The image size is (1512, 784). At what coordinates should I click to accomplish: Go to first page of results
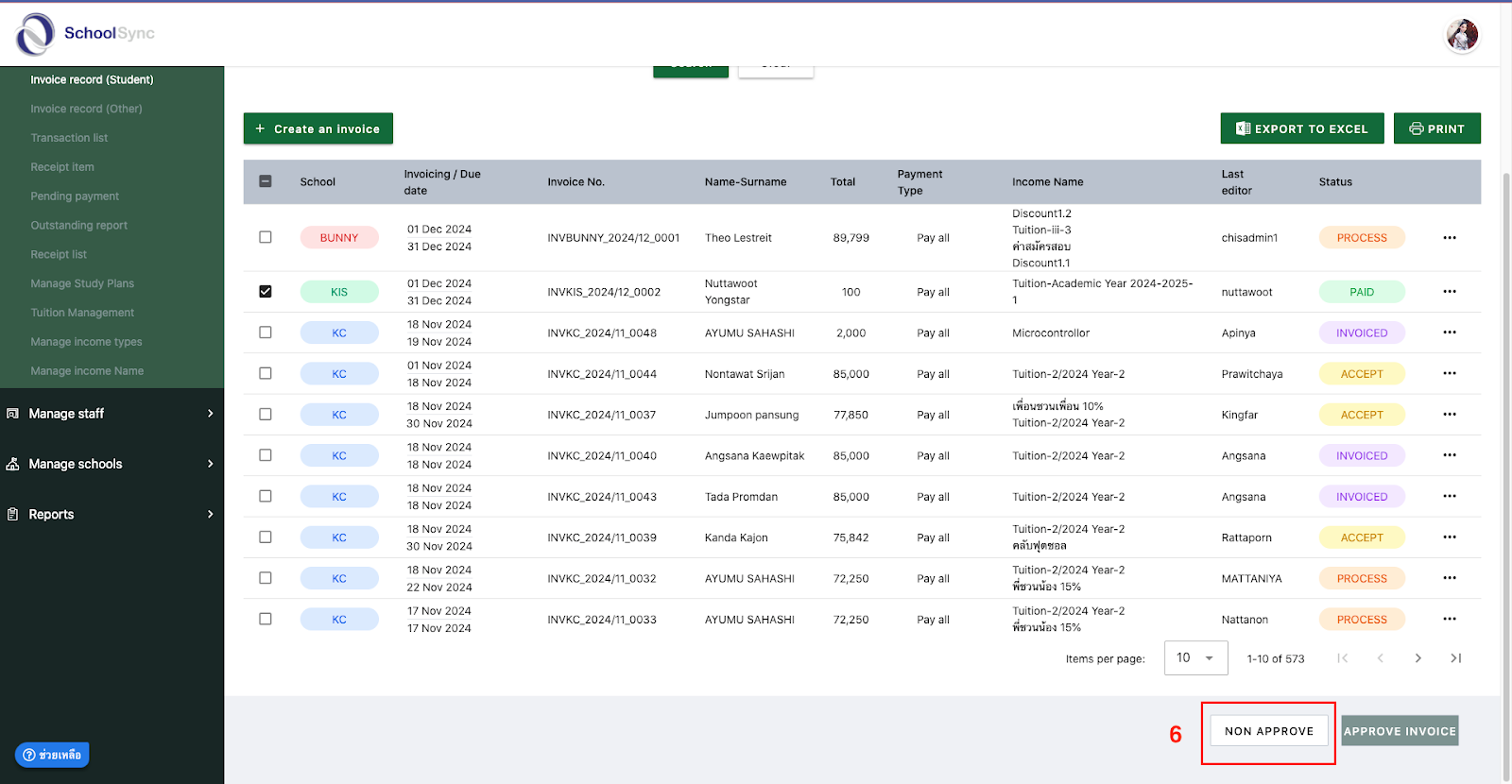tap(1342, 658)
